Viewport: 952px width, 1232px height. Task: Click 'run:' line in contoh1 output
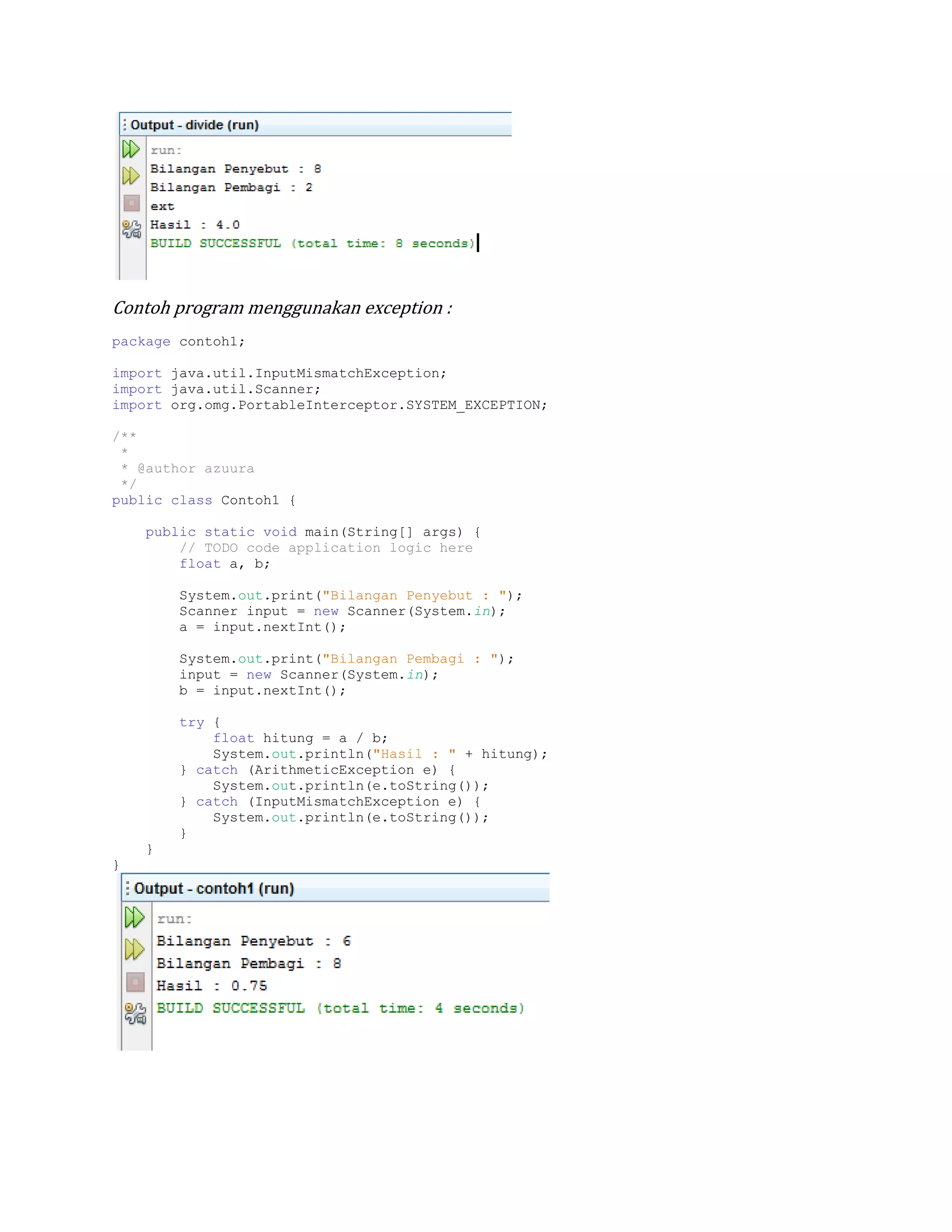(174, 919)
